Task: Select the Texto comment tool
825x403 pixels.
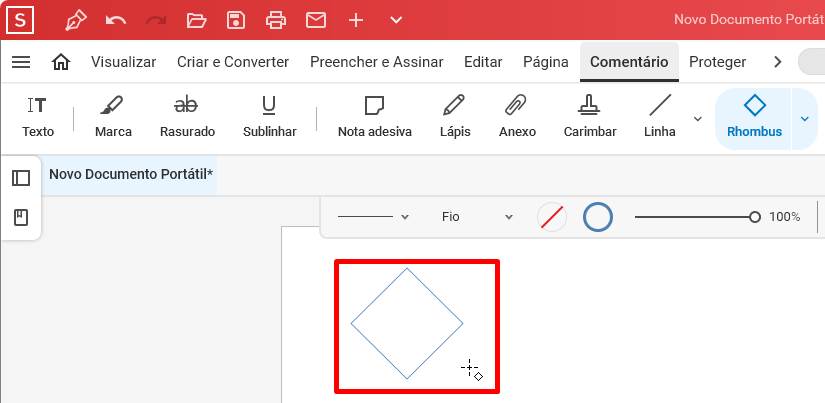Action: [38, 118]
